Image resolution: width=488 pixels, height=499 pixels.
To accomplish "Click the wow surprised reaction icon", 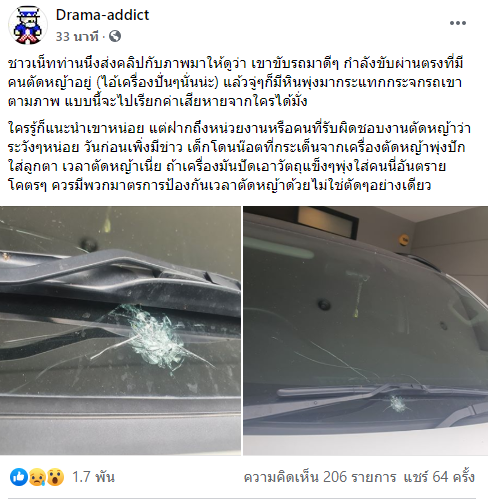I will coord(55,477).
